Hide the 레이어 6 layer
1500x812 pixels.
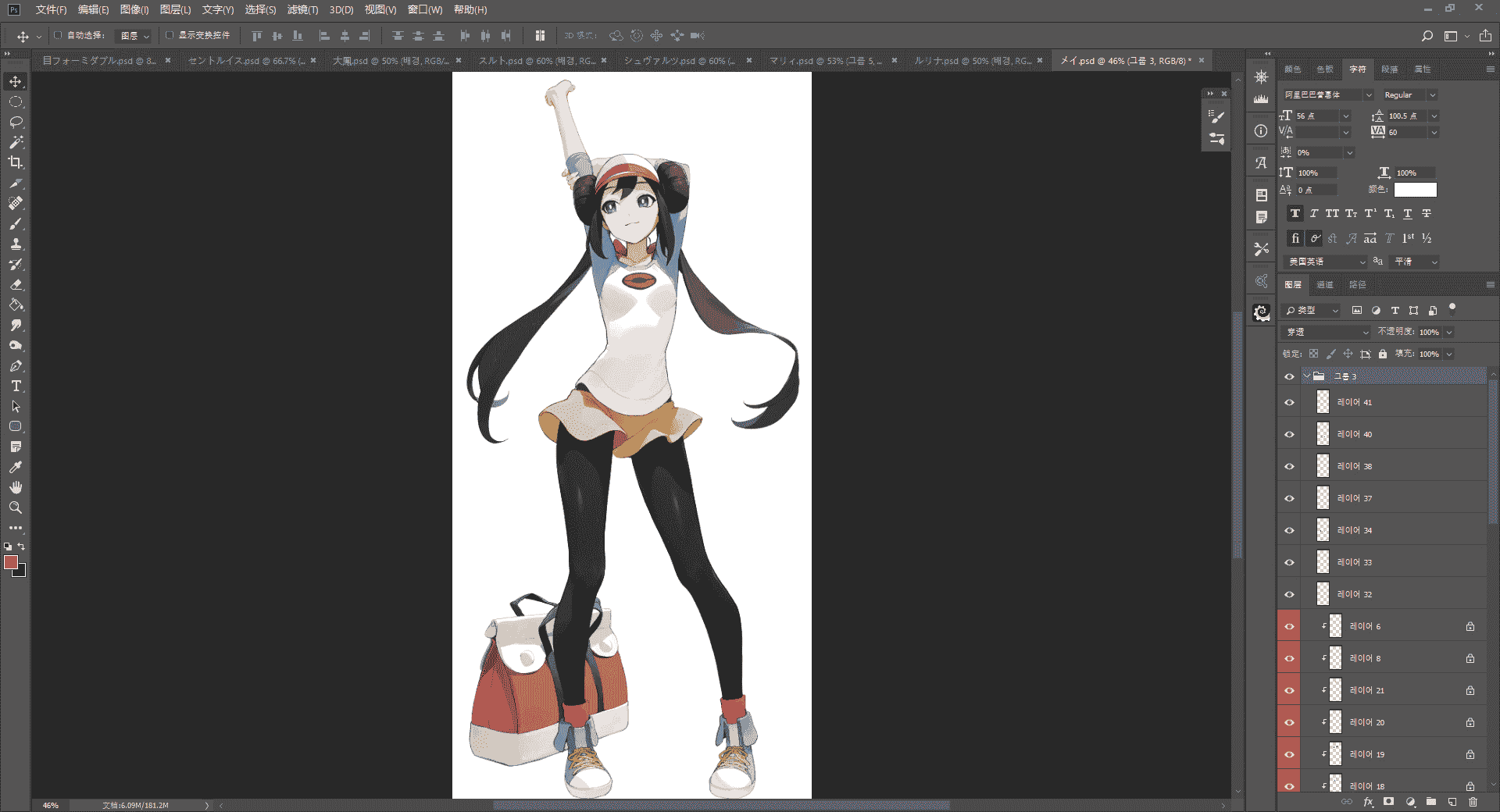pos(1289,627)
